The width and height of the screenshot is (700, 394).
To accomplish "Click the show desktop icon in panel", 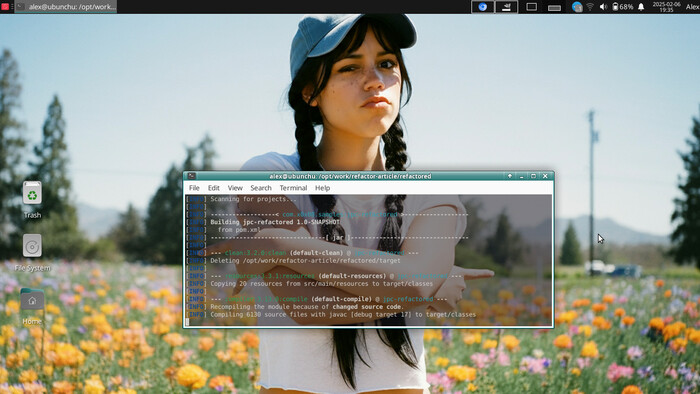I will tap(507, 7).
